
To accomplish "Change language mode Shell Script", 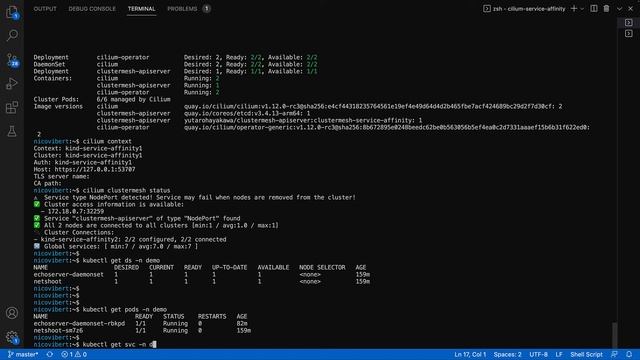I will pos(586,354).
